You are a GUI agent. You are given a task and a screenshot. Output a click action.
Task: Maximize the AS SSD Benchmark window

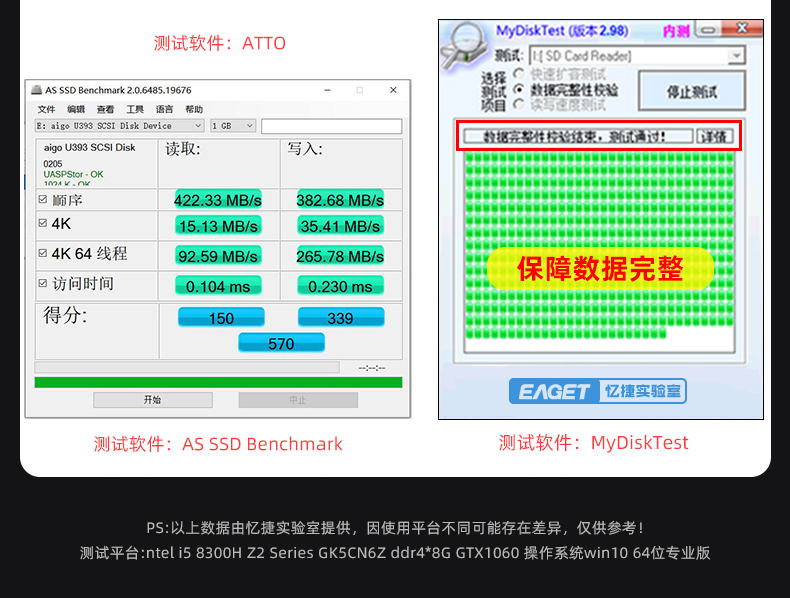[x=360, y=90]
